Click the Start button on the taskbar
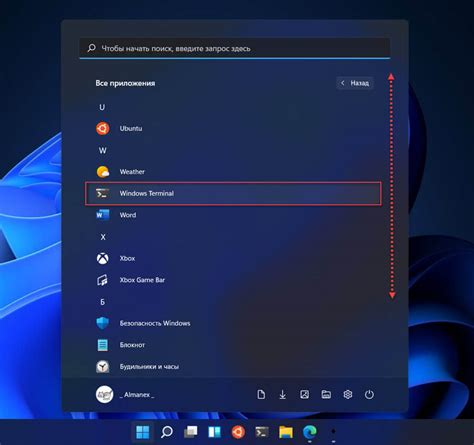Screen dimensions: 474x445 pyautogui.click(x=143, y=432)
